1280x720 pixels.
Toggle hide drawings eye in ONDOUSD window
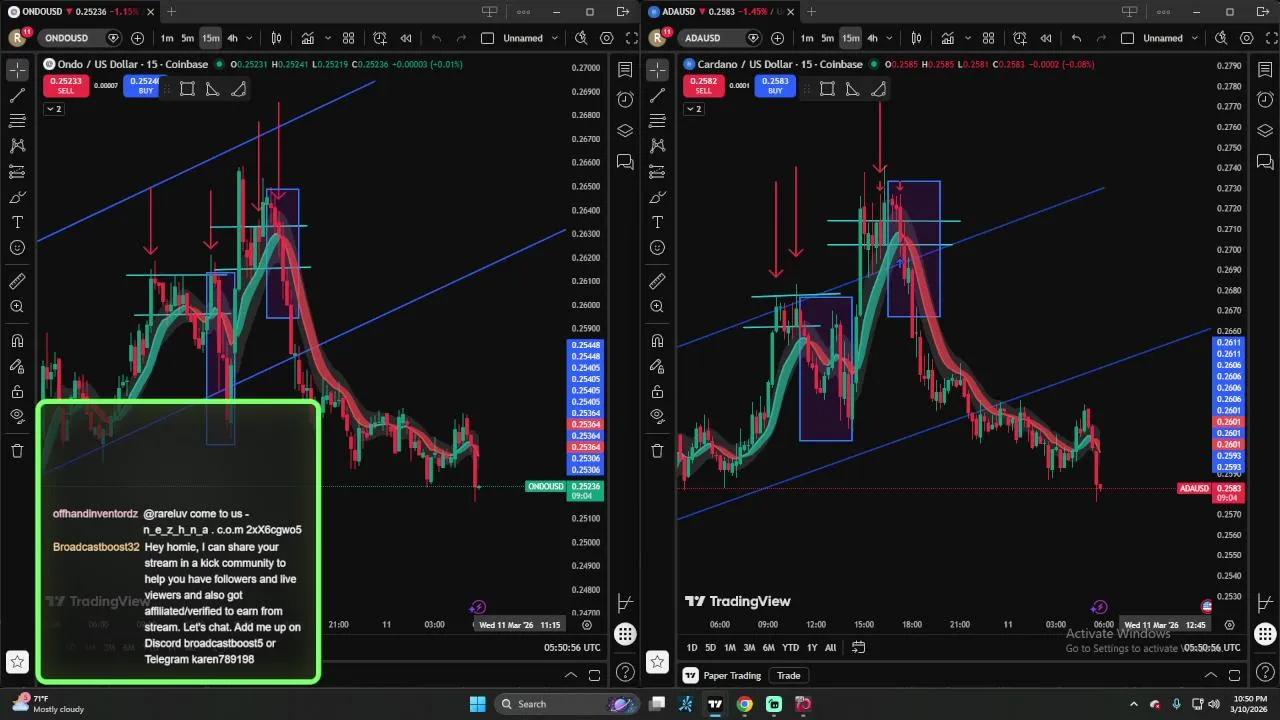[x=17, y=416]
